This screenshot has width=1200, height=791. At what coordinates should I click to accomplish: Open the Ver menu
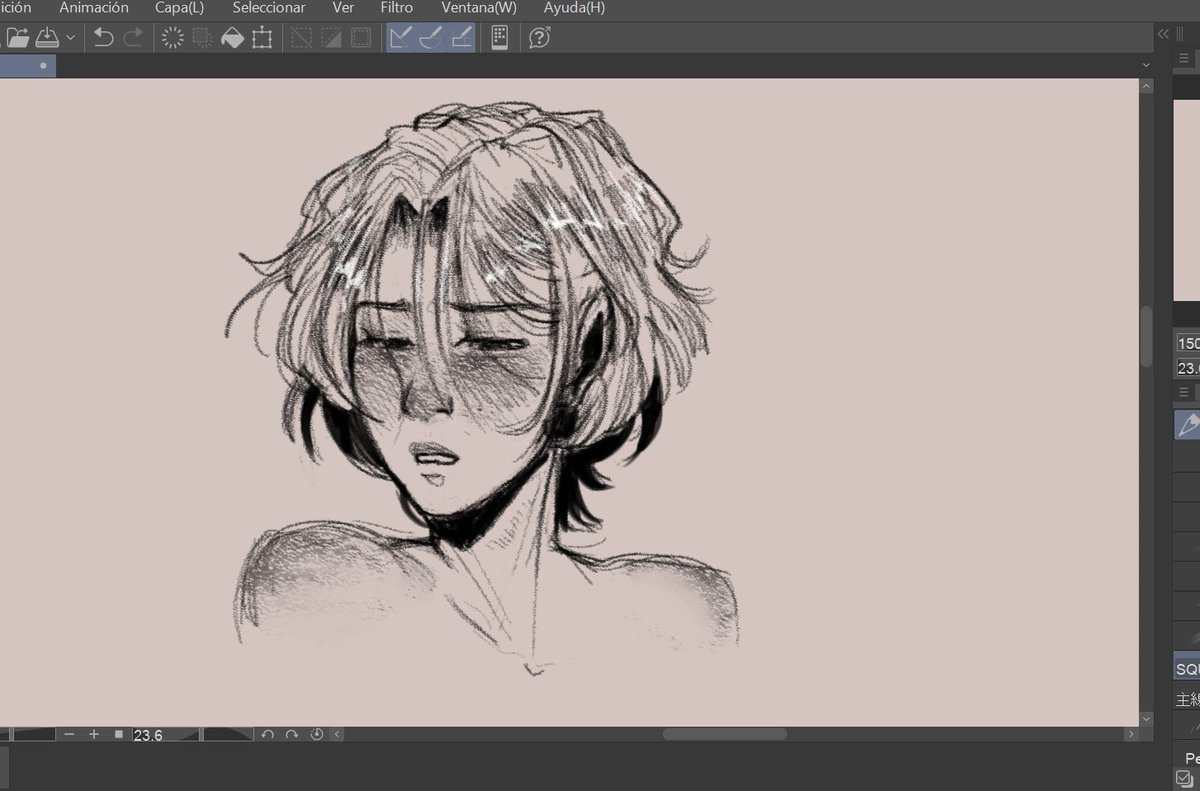(343, 8)
